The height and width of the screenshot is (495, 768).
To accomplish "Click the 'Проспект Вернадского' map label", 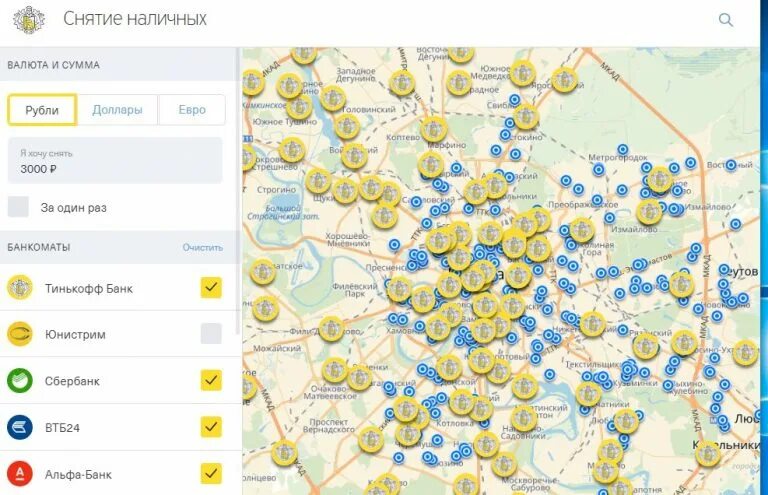I will click(x=328, y=425).
